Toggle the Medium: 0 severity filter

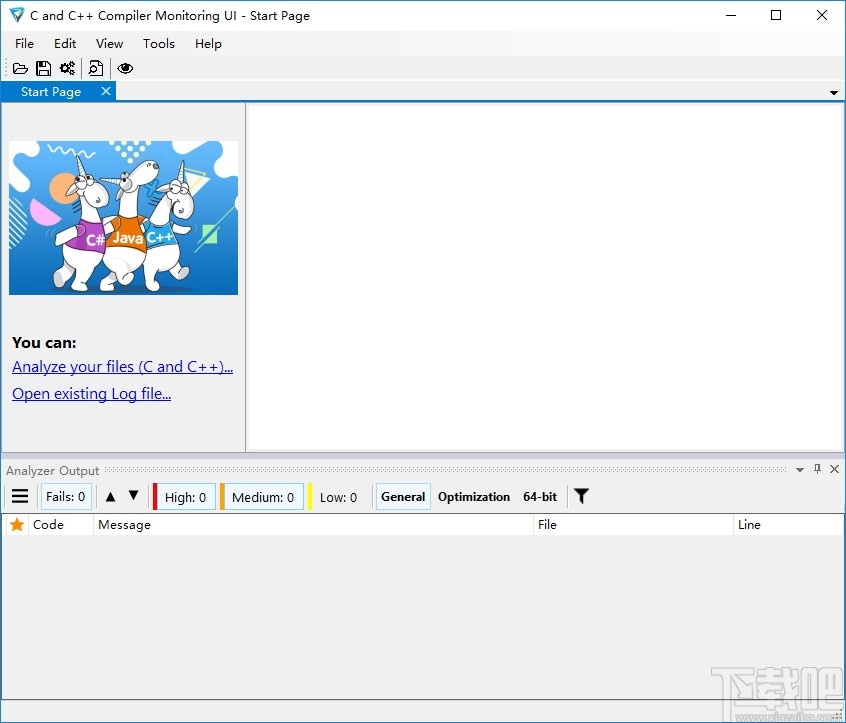pyautogui.click(x=263, y=497)
